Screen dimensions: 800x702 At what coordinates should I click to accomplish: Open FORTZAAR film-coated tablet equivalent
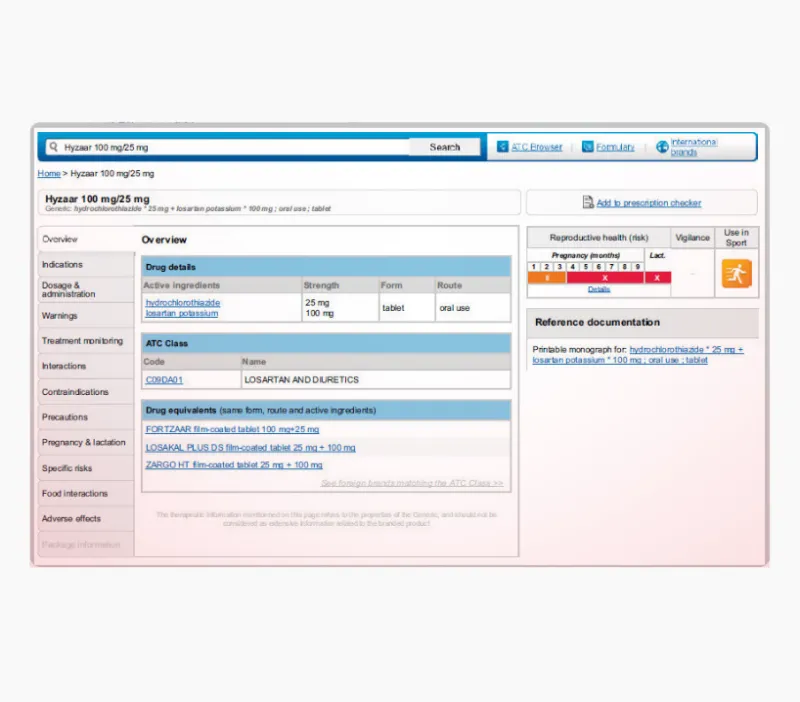point(232,430)
